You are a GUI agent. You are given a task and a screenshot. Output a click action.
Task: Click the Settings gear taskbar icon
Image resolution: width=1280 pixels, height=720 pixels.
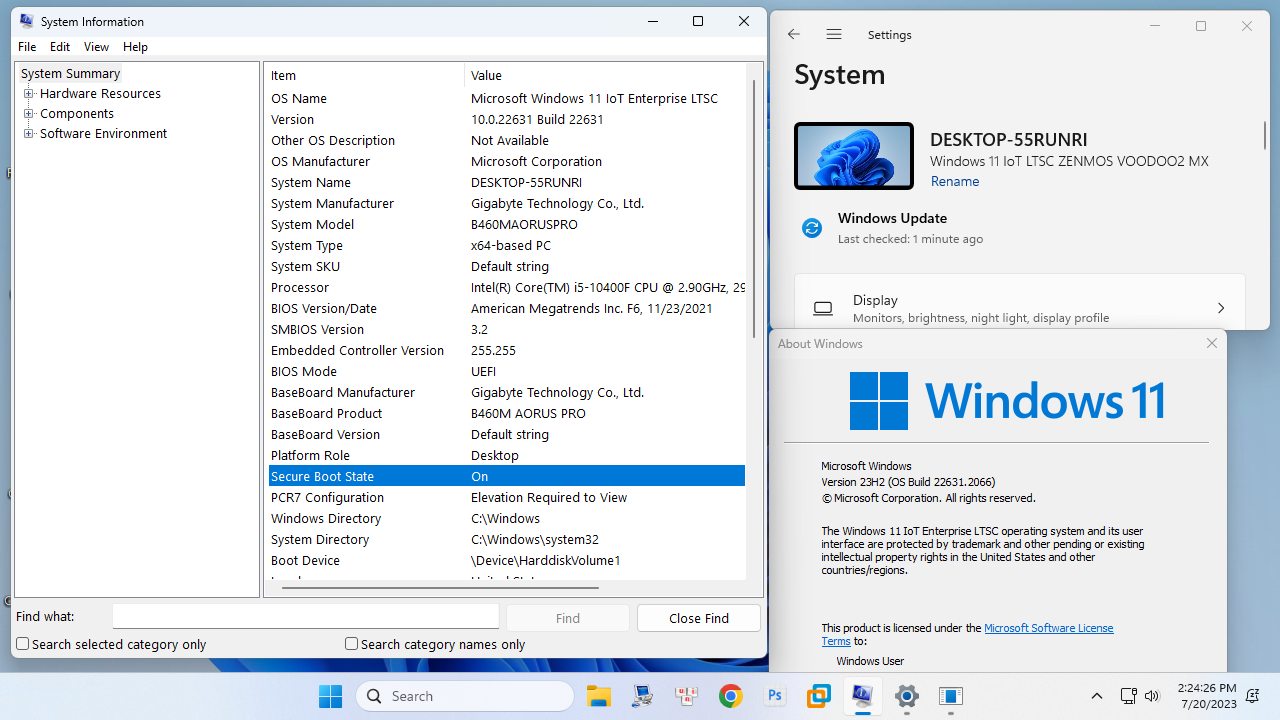pos(907,696)
